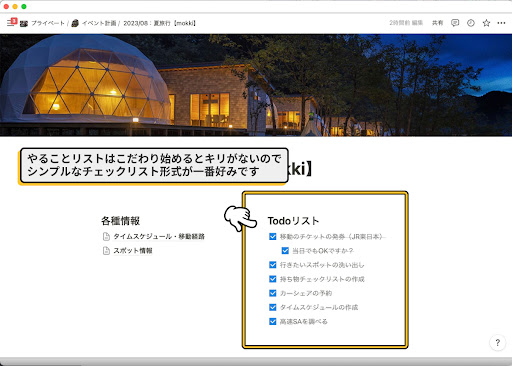Uncheck the 当日でもOKですか sub-item
The height and width of the screenshot is (366, 512).
(285, 250)
